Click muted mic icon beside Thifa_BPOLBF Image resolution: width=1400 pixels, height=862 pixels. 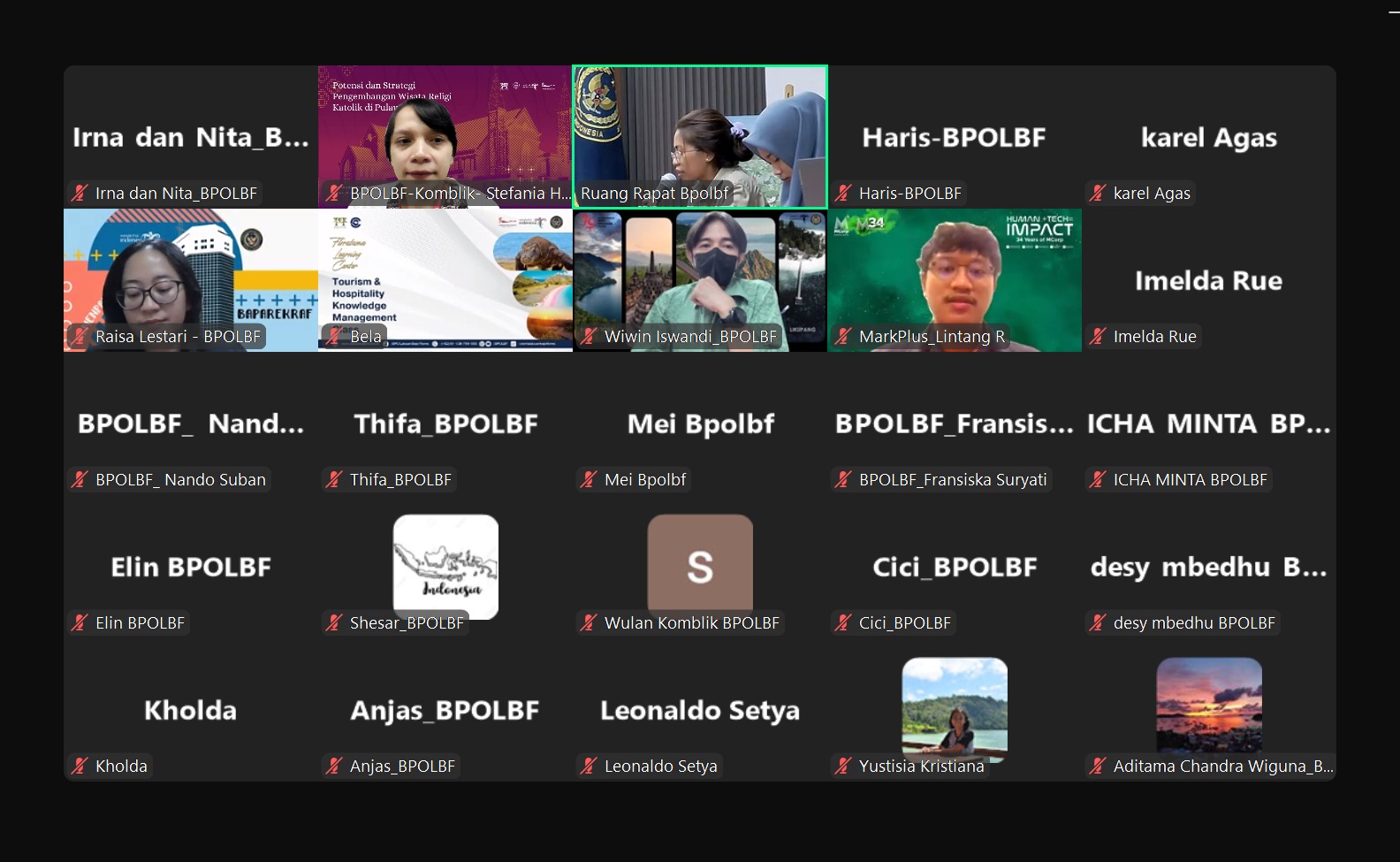(x=334, y=479)
